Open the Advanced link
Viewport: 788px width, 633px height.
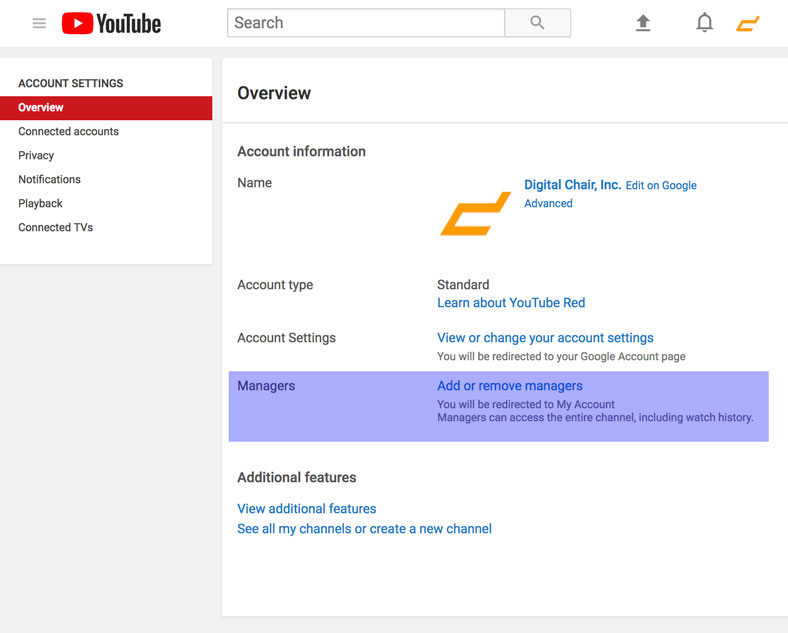point(548,203)
